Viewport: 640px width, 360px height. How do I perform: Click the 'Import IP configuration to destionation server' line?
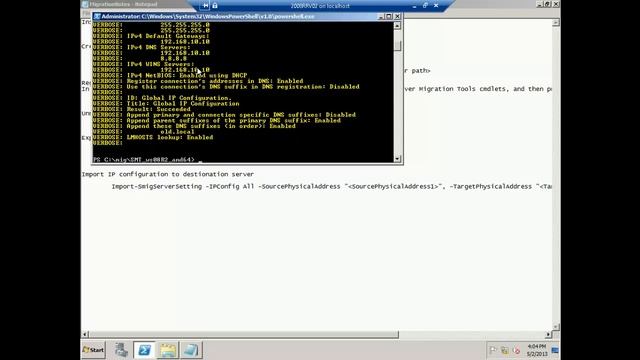tap(168, 174)
